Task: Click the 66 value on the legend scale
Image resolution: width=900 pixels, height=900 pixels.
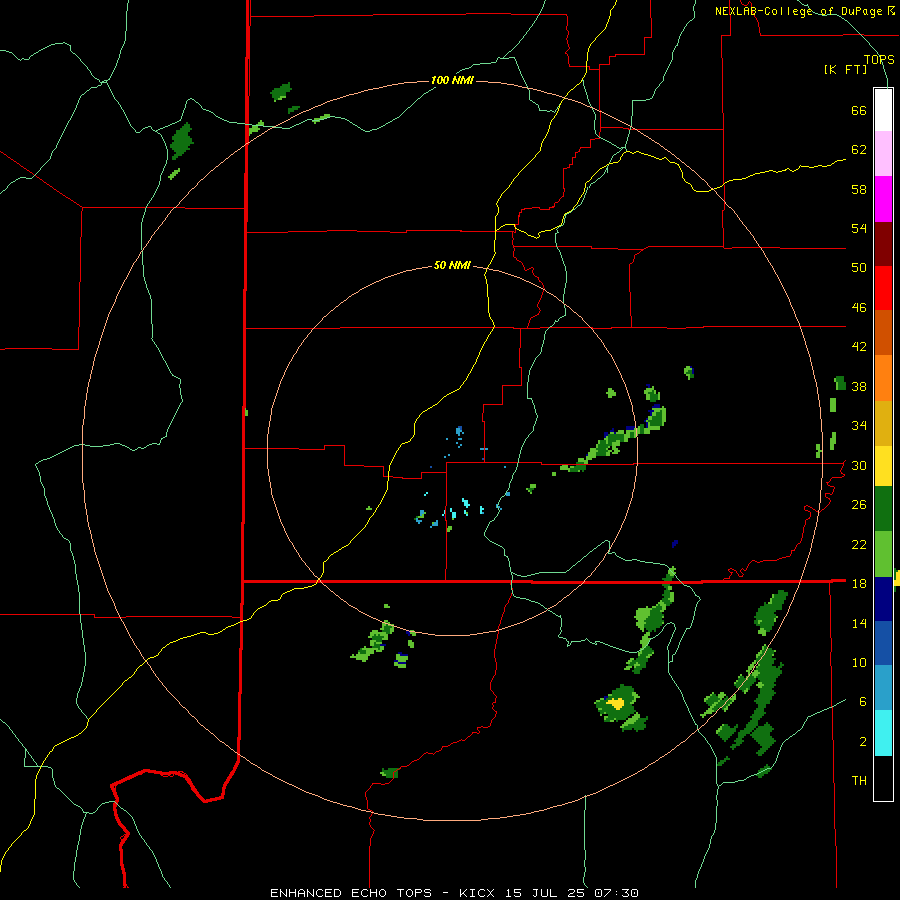Action: 859,111
